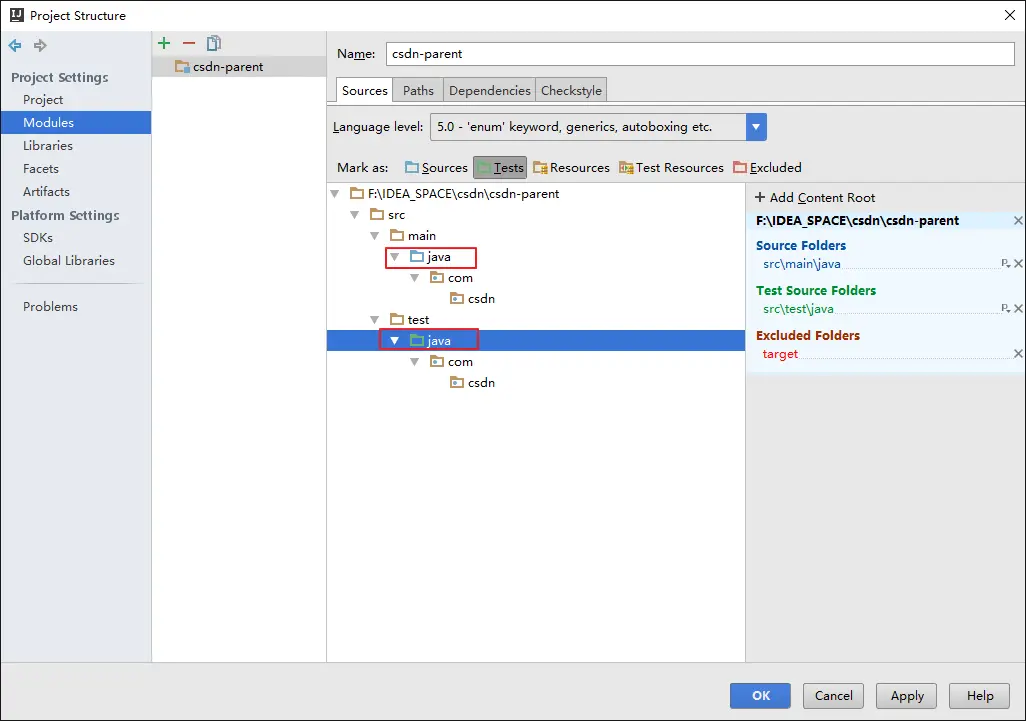Viewport: 1026px width, 721px height.
Task: Collapse the java folder under test
Action: point(395,341)
